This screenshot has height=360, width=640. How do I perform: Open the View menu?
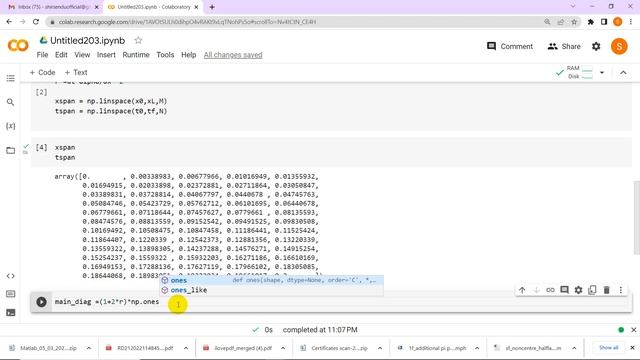82,55
